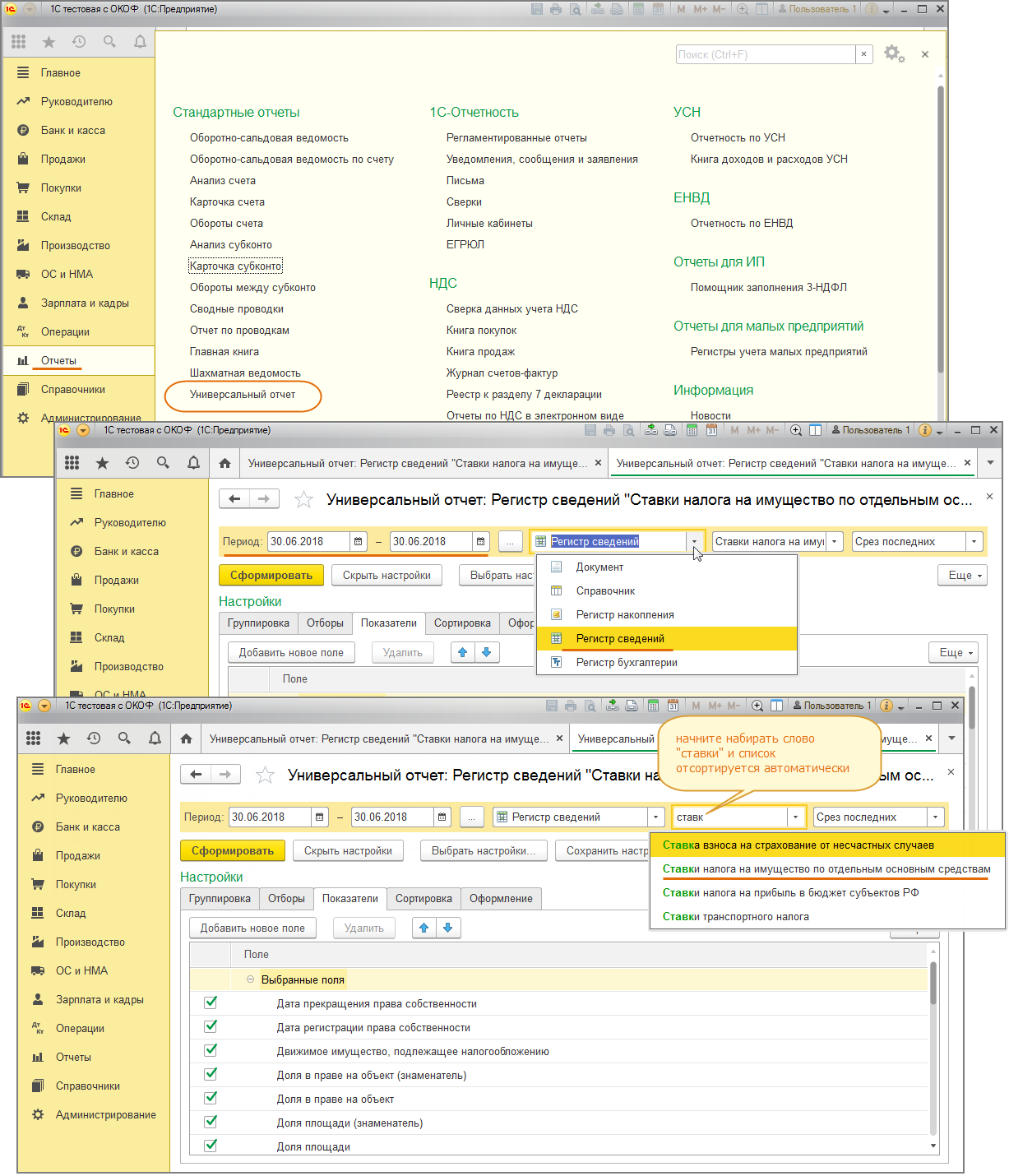
Task: Open 'Универсальный отчет' link in top window
Action: pos(243,394)
